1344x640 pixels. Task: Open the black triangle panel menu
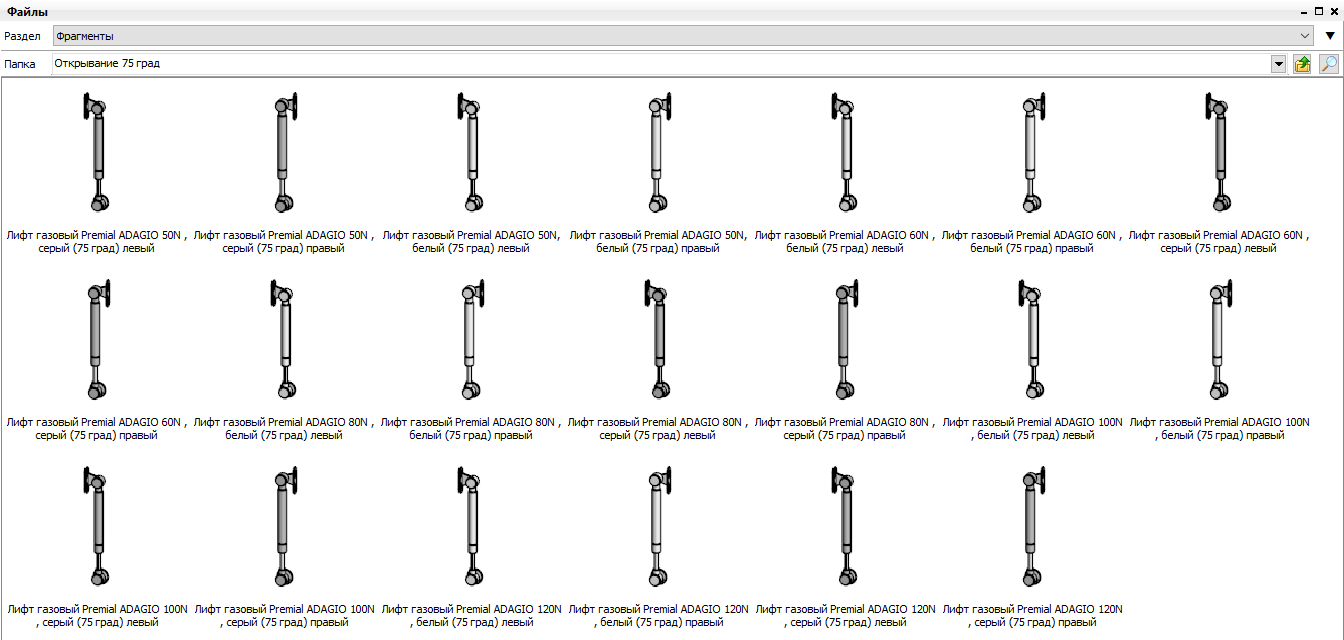pos(1330,36)
